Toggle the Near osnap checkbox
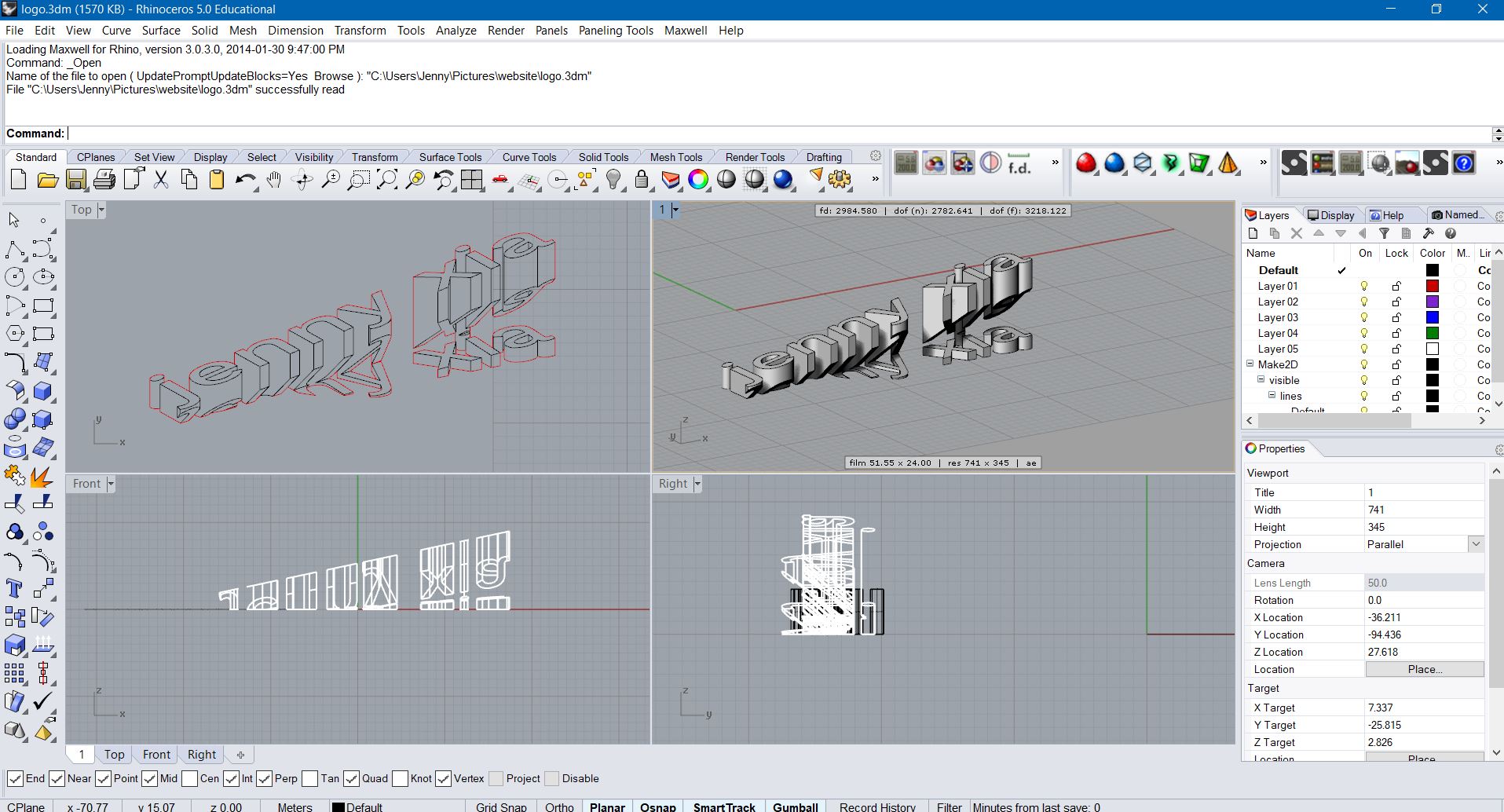 click(x=57, y=778)
